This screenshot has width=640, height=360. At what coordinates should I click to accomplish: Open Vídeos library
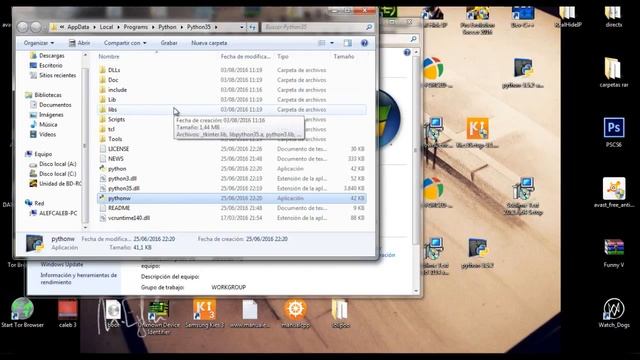(x=47, y=134)
